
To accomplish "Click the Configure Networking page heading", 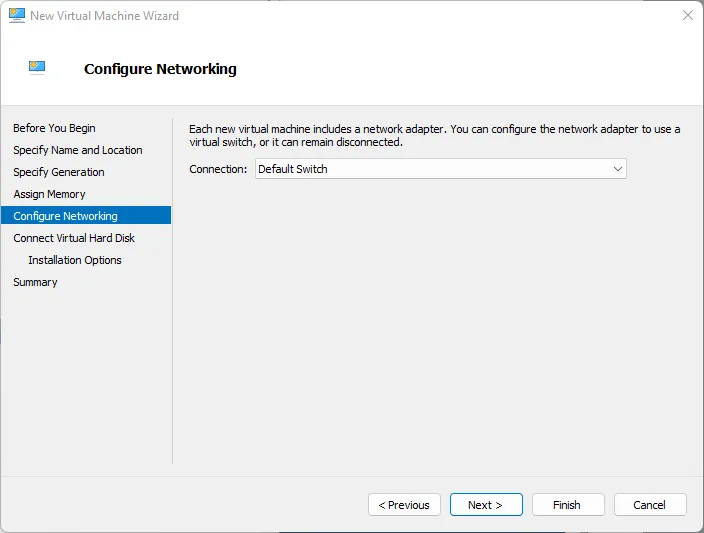I will (x=160, y=69).
